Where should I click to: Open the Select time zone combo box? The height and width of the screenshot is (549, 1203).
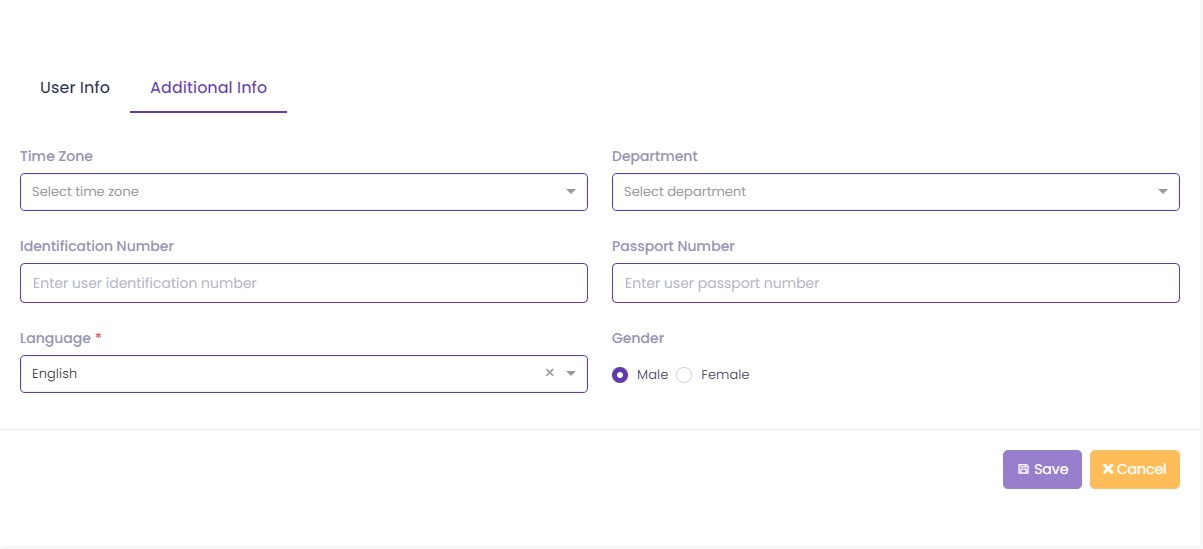click(290, 191)
